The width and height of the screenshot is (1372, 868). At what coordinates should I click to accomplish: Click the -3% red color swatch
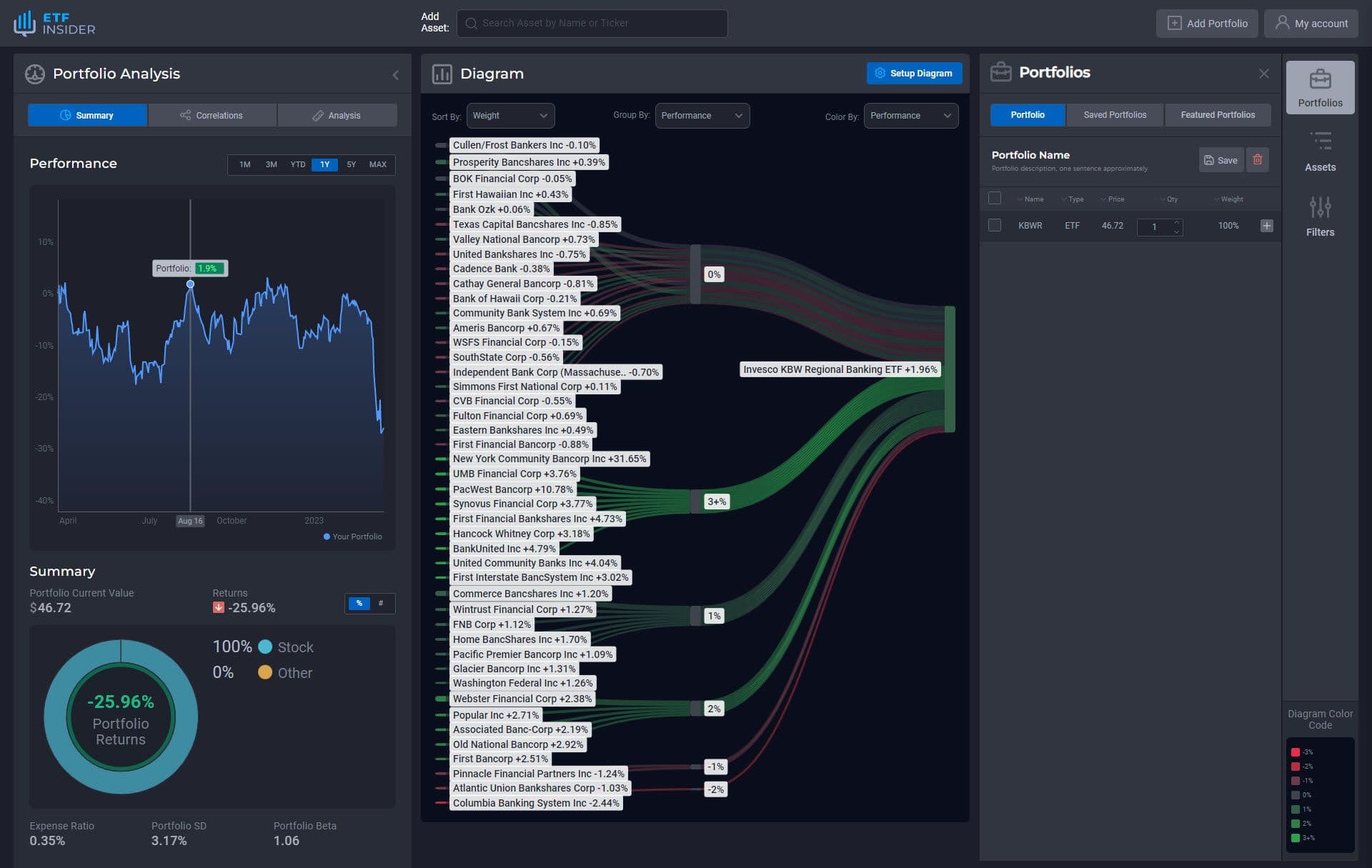tap(1295, 752)
